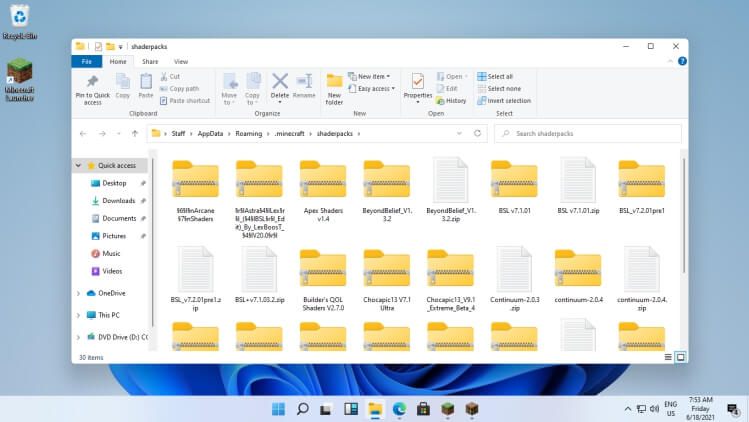Open Videos in navigation pane
The height and width of the screenshot is (422, 749).
112,271
